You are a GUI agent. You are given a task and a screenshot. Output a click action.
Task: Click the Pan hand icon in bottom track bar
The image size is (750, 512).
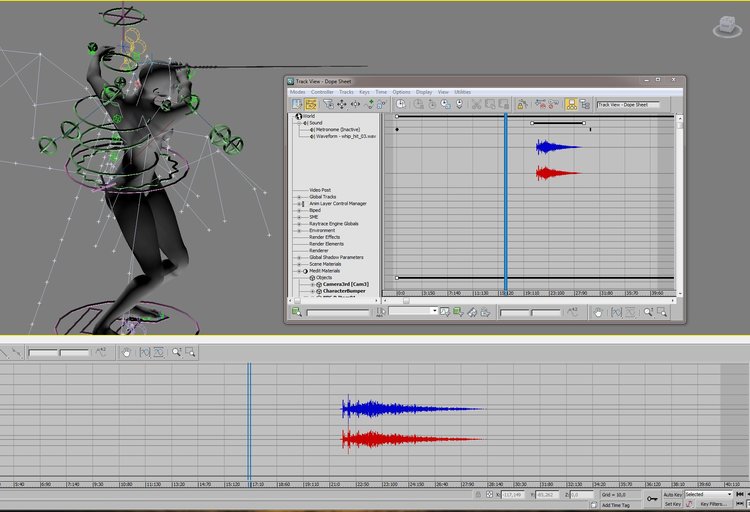point(126,353)
